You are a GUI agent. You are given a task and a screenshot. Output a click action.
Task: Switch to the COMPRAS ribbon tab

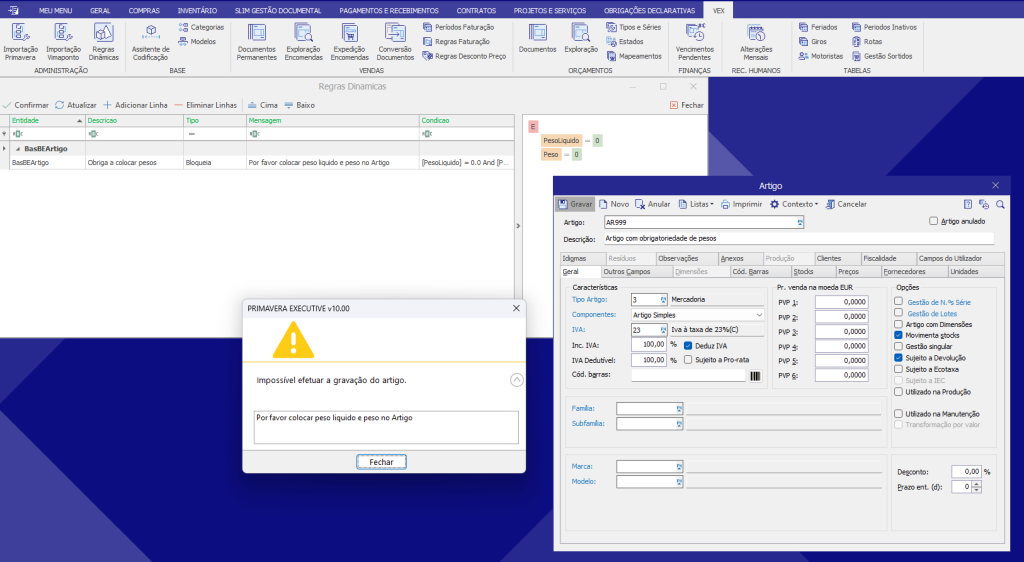(144, 10)
